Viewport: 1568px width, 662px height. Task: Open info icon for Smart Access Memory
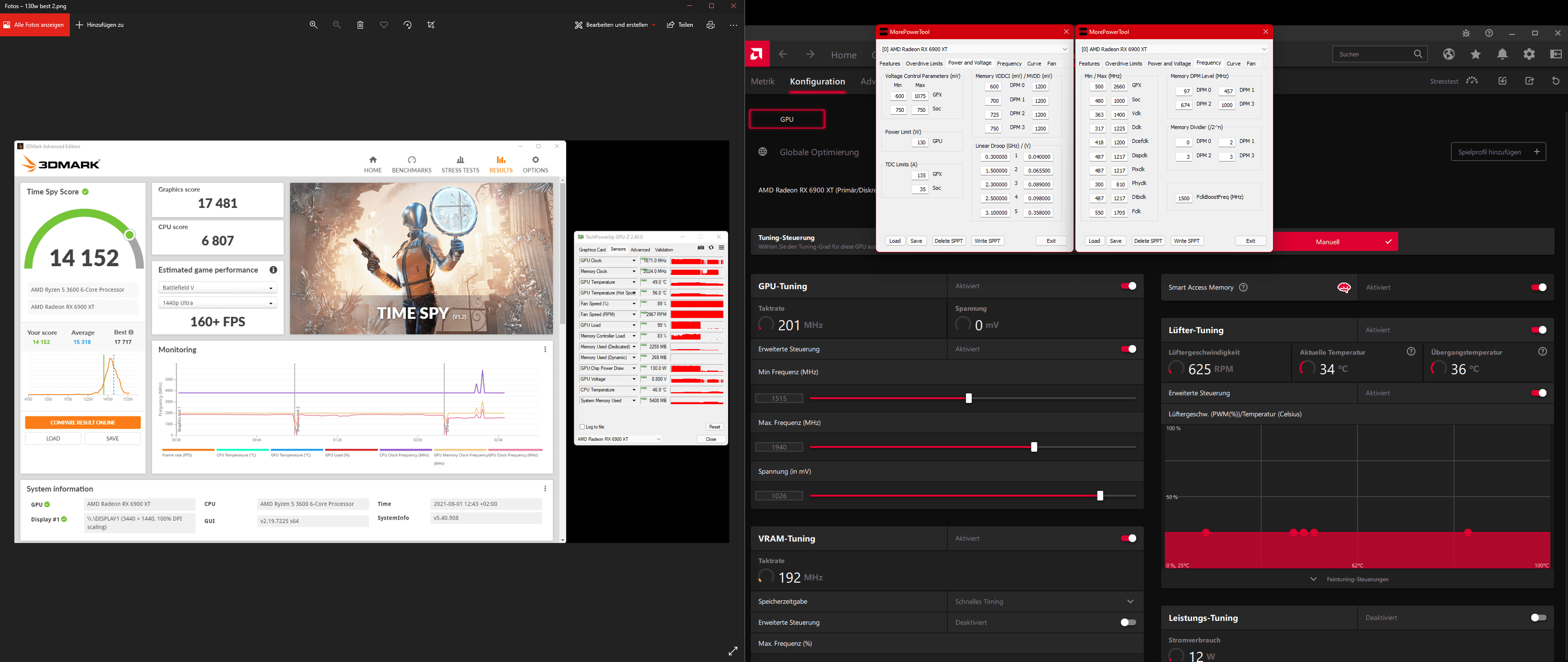click(x=1244, y=287)
